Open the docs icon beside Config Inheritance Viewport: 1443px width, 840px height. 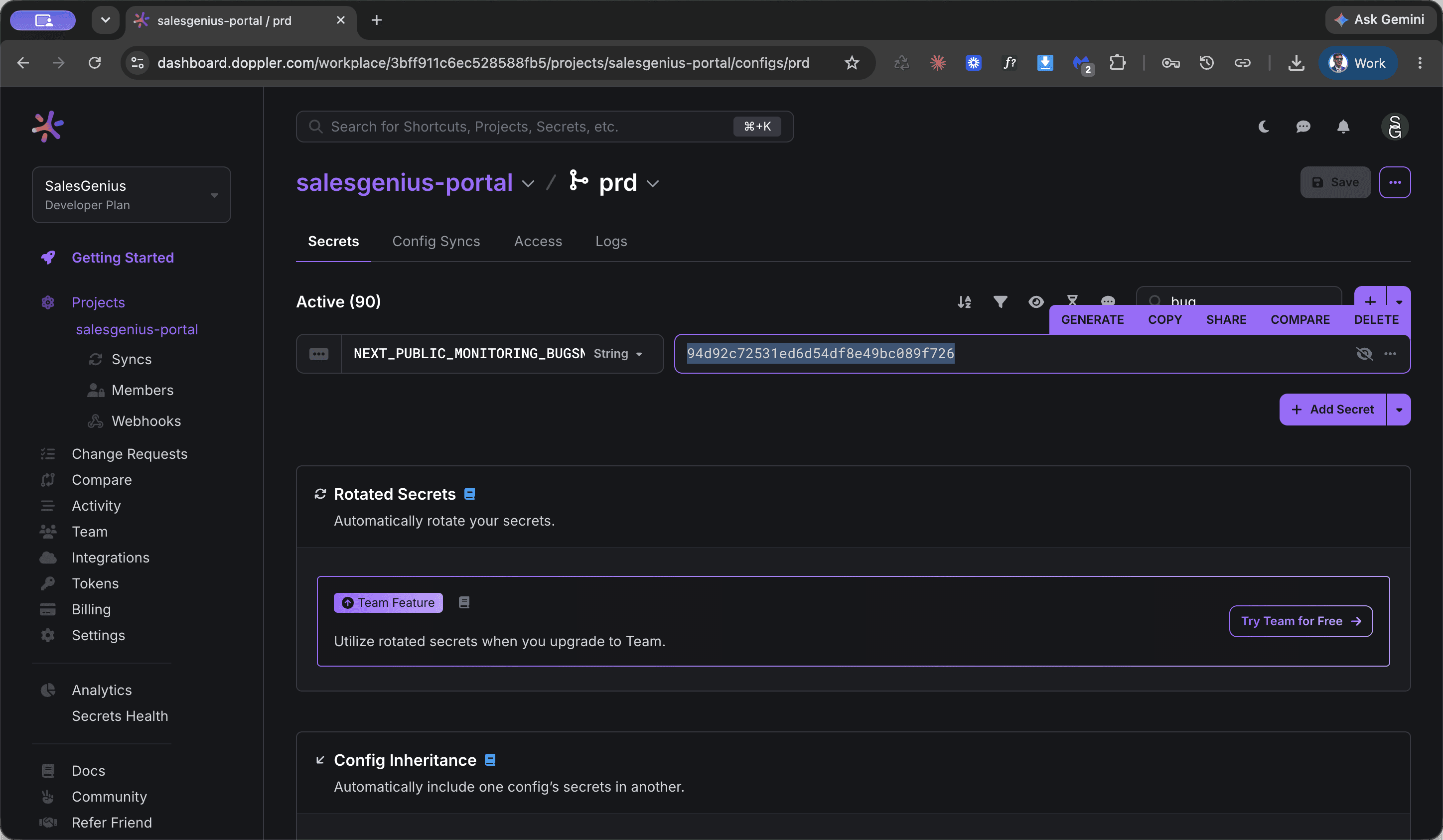(x=490, y=760)
